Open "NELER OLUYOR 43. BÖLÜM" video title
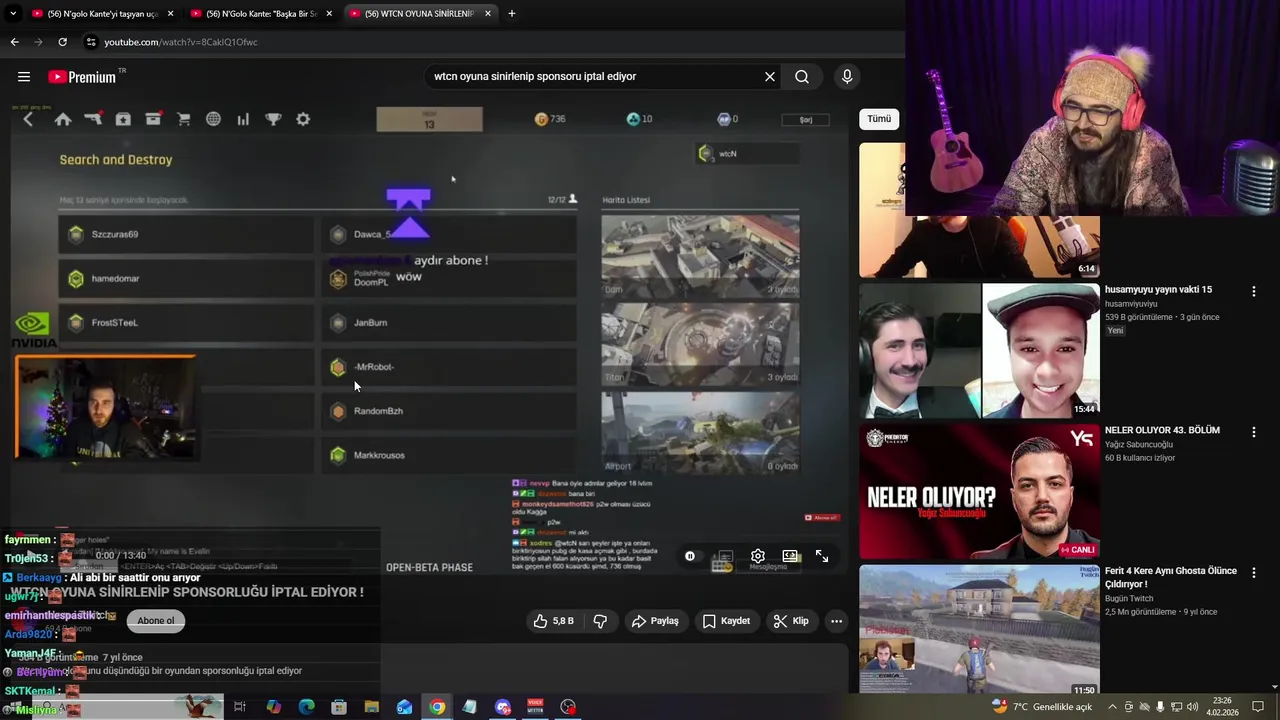1280x720 pixels. pyautogui.click(x=1162, y=430)
